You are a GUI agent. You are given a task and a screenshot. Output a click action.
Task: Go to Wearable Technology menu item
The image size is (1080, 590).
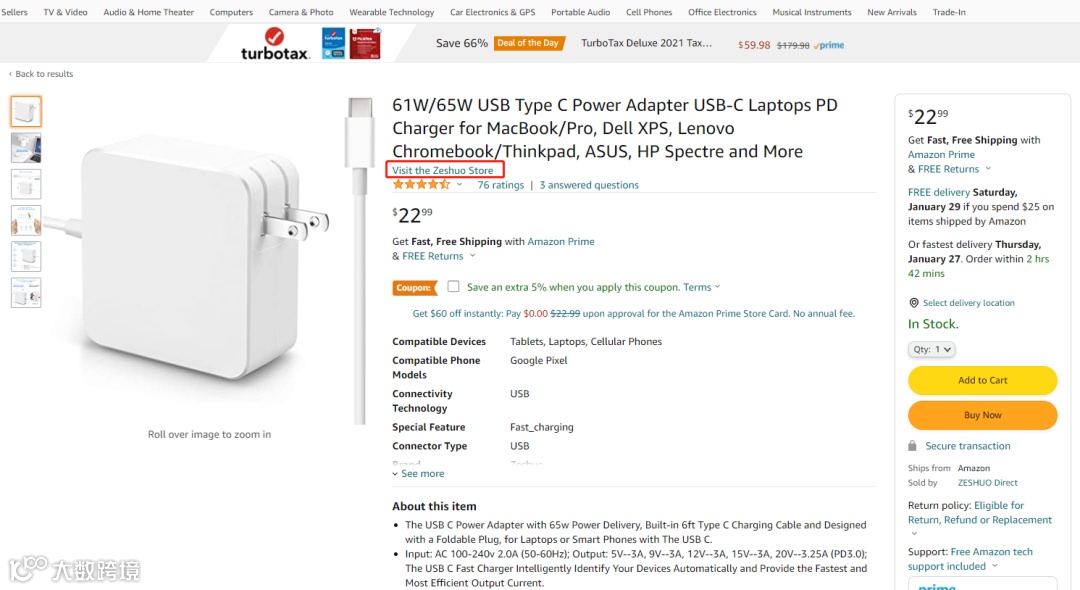(x=392, y=13)
